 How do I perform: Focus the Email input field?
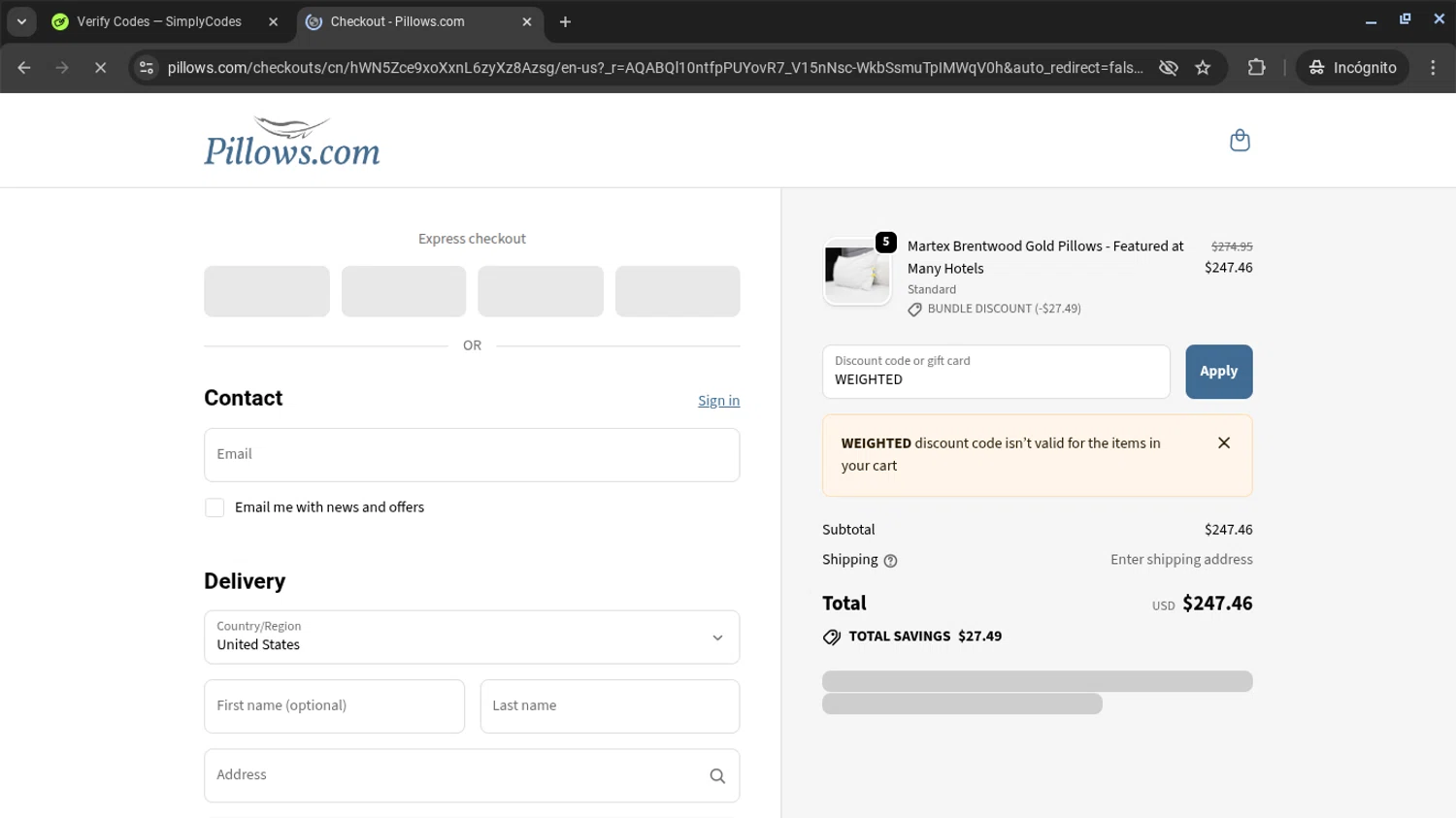tap(472, 454)
